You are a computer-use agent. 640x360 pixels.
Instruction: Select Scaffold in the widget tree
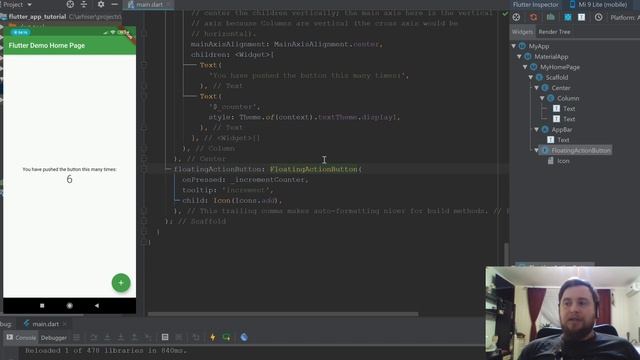(557, 78)
